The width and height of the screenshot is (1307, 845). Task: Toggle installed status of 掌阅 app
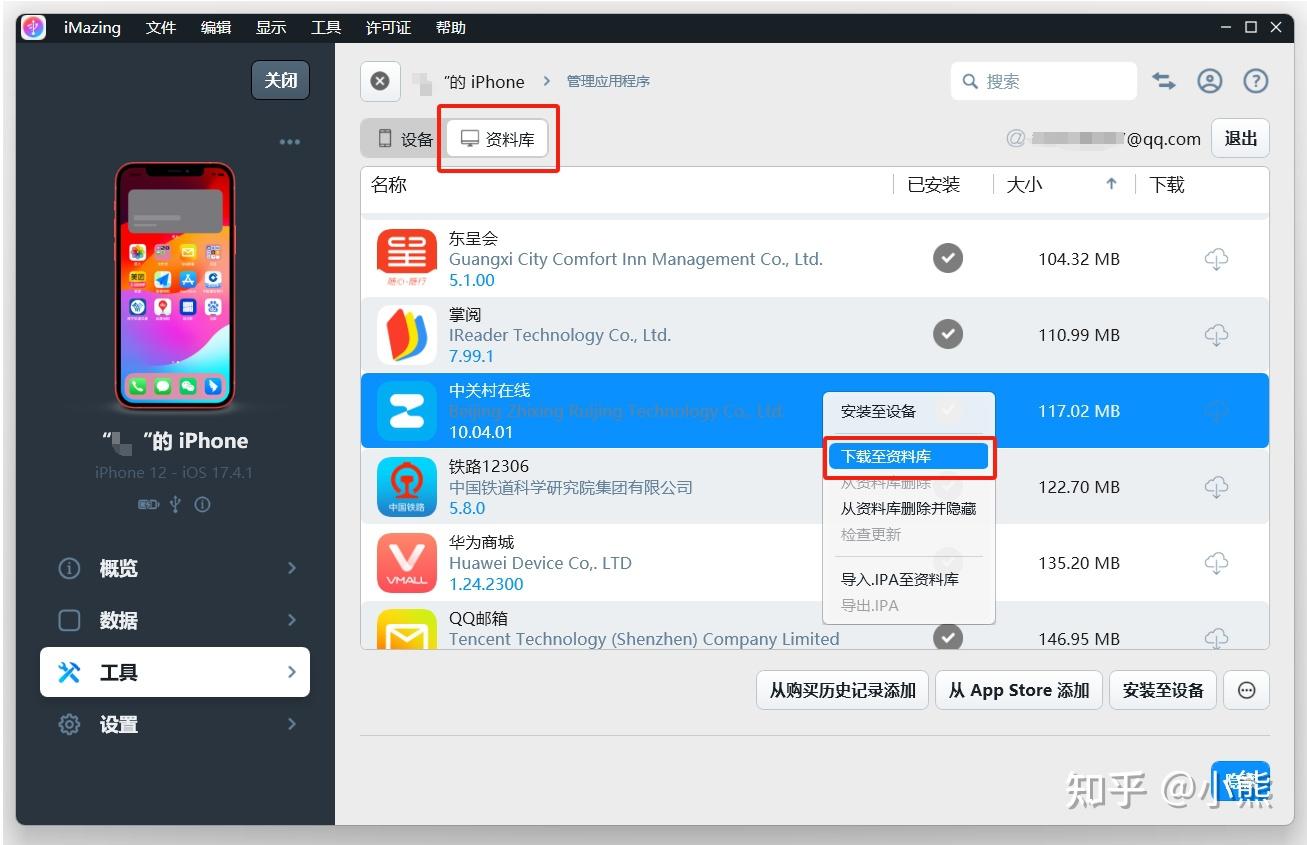tap(947, 334)
